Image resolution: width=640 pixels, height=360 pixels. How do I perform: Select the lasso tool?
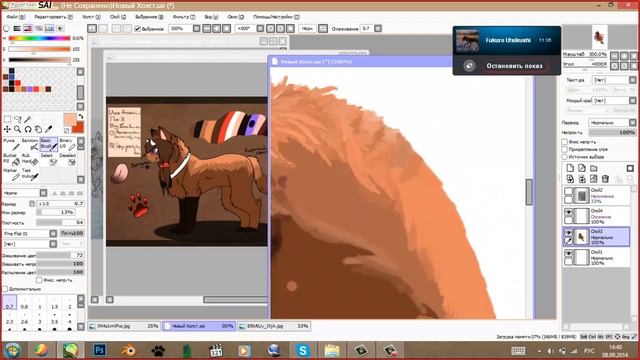pos(18,119)
